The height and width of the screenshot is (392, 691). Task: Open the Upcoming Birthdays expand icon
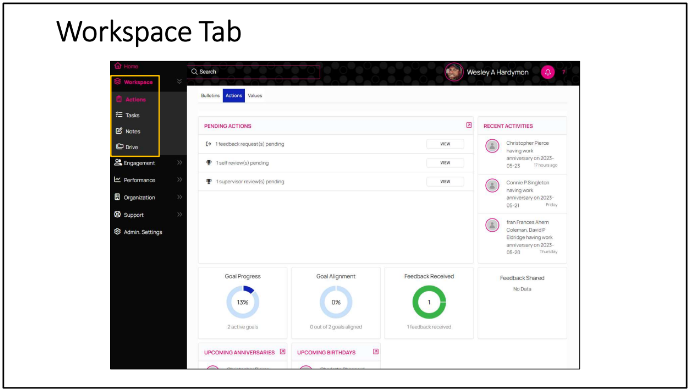click(376, 352)
